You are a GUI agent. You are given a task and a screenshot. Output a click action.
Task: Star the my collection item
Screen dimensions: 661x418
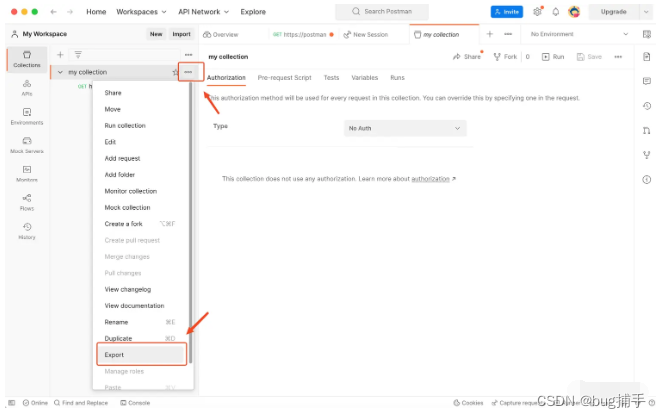point(175,72)
